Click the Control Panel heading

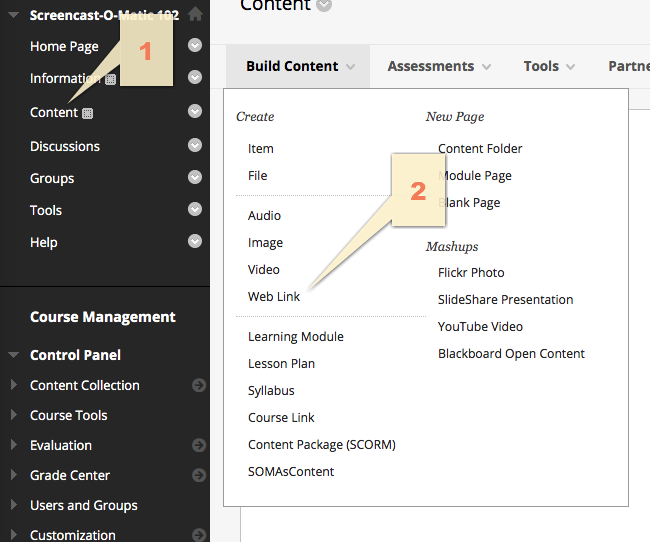(x=75, y=355)
